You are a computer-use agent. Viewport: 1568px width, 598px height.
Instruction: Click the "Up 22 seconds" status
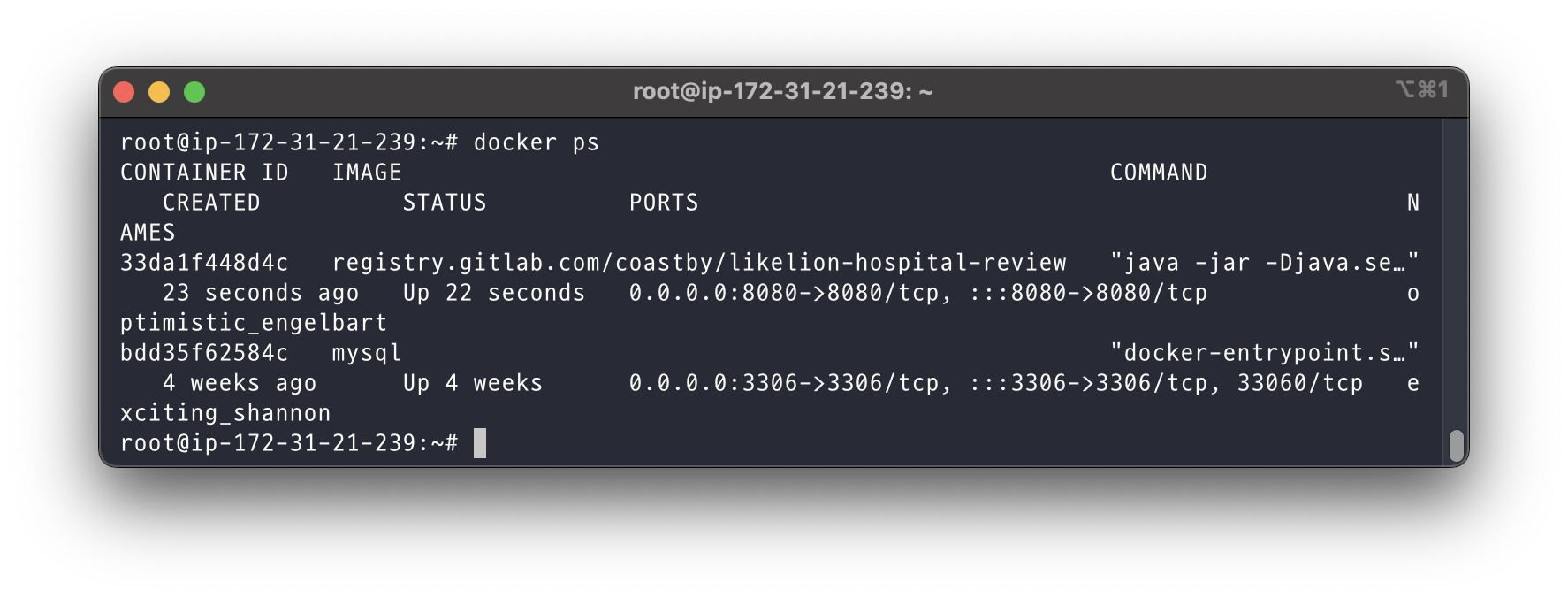click(494, 293)
